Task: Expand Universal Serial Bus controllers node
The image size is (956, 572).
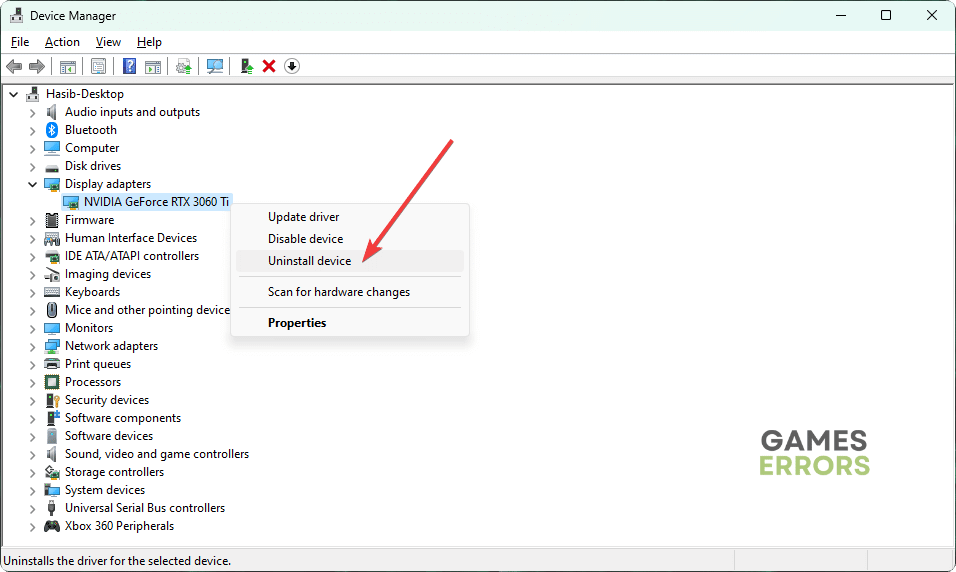Action: pos(32,509)
